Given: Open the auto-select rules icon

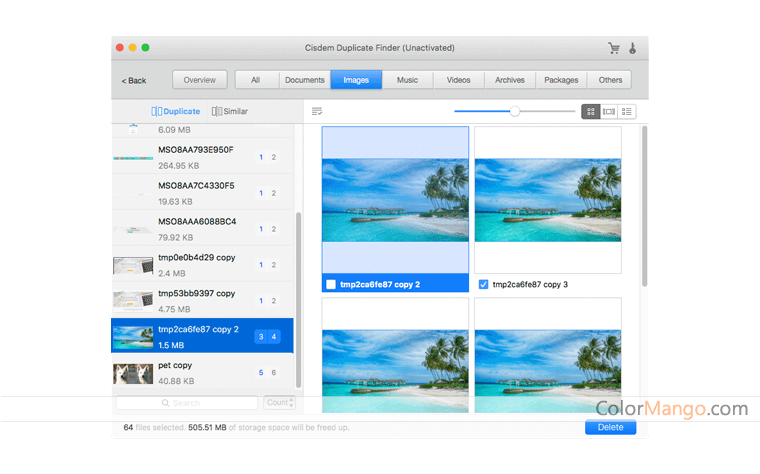Looking at the screenshot, I should [317, 111].
